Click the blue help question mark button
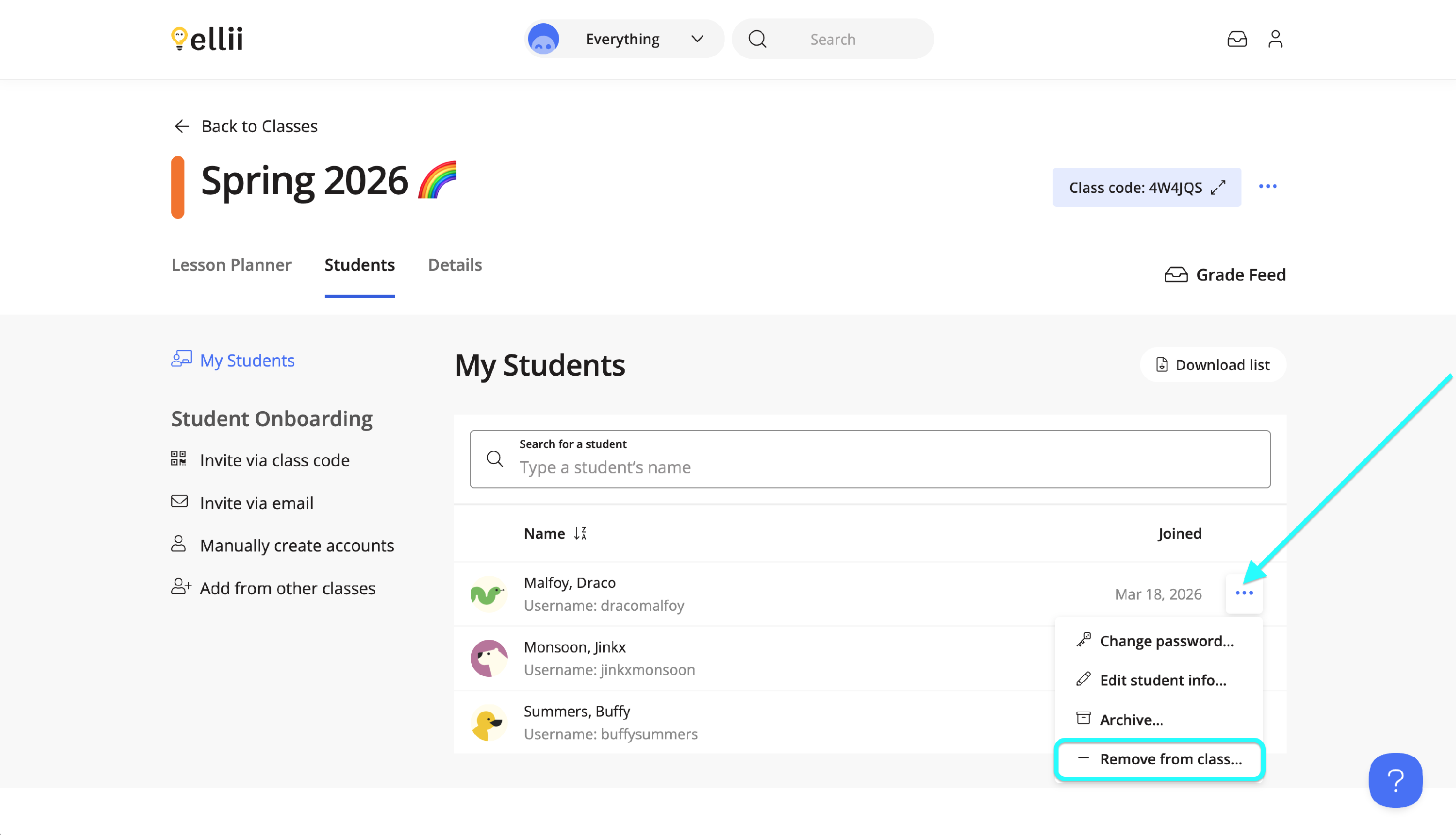 1395,780
